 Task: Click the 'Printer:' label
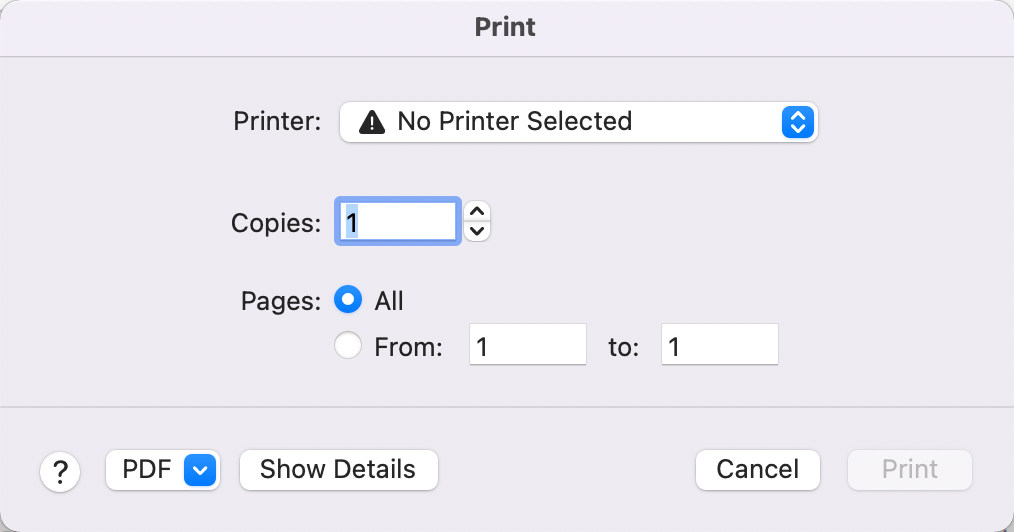[277, 122]
